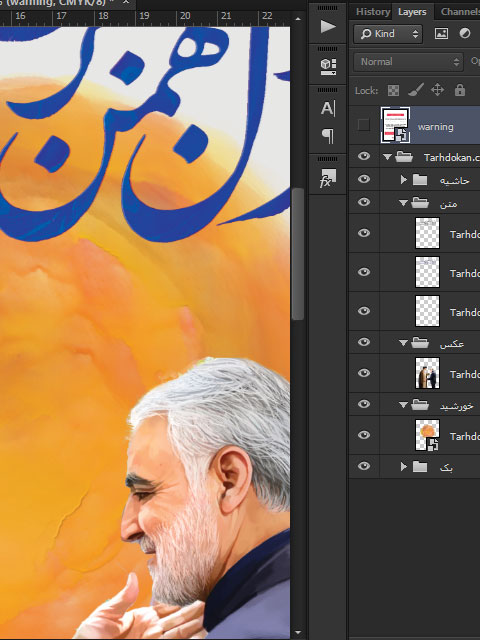
Task: Hide the Tarhdokan group
Action: 364,156
